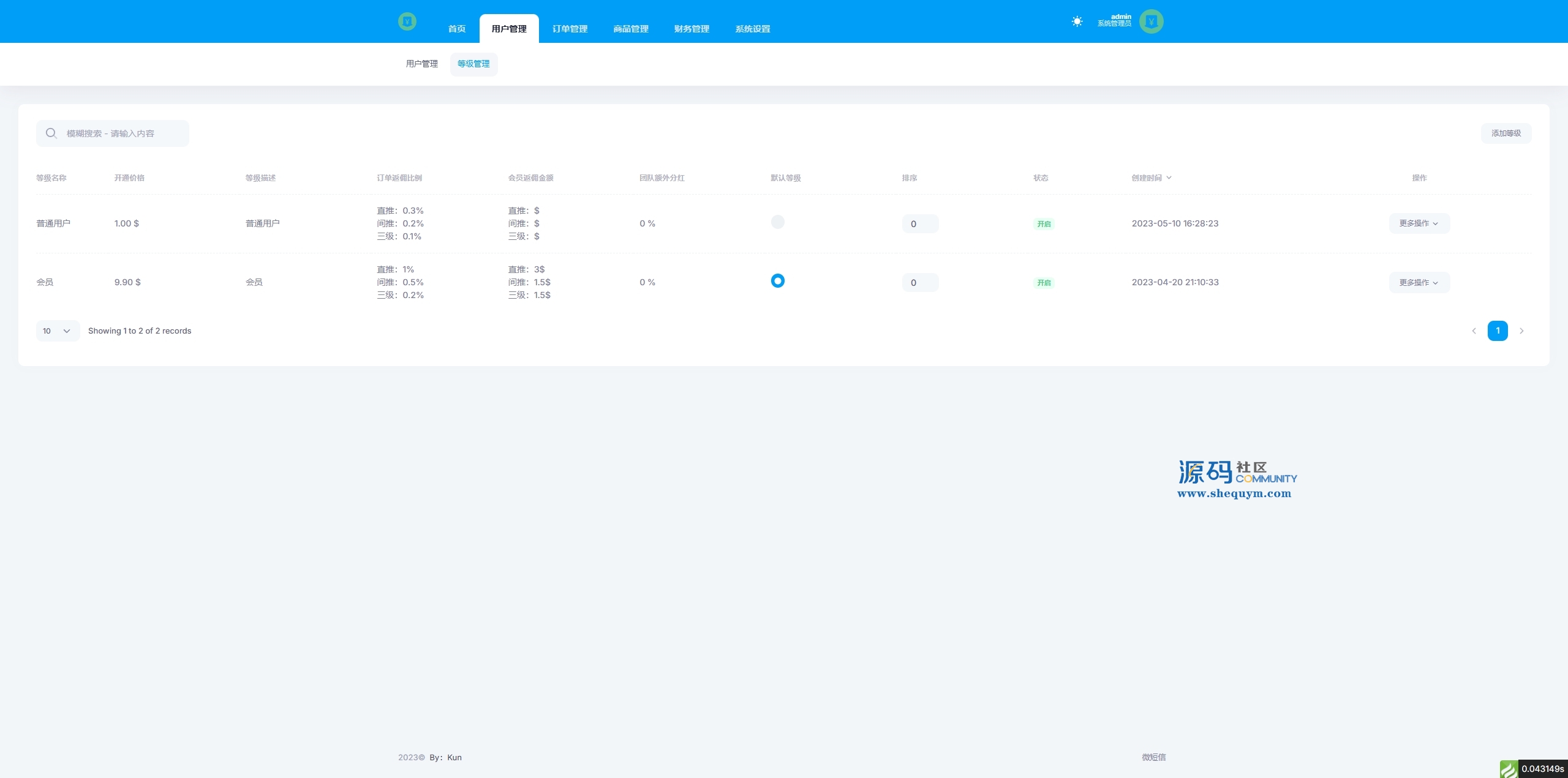Viewport: 1568px width, 778px height.
Task: Click the 排序 input for 会员 row
Action: point(919,283)
